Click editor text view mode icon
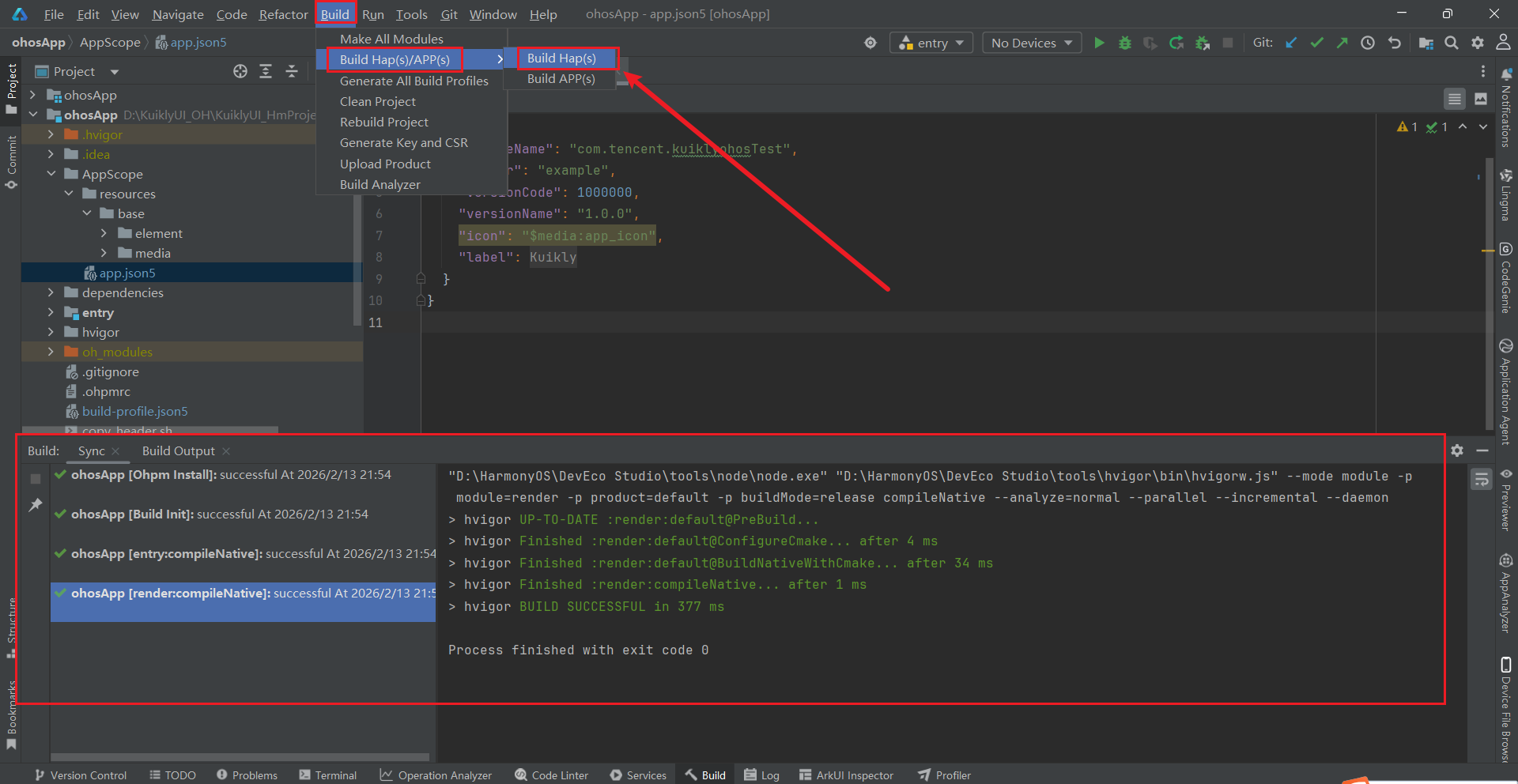This screenshot has width=1518, height=784. pyautogui.click(x=1455, y=99)
